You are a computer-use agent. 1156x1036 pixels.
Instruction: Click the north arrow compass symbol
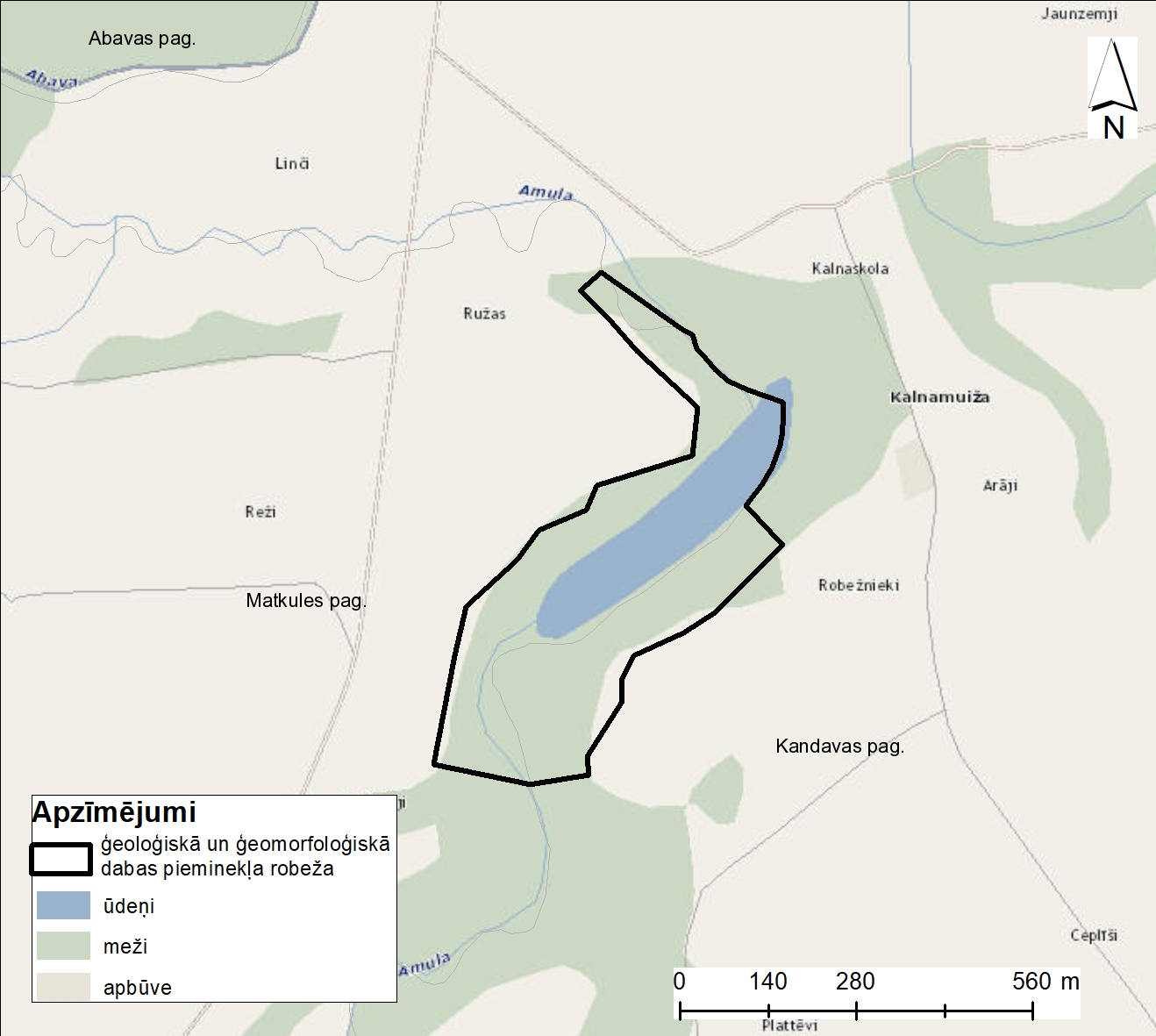1112,88
